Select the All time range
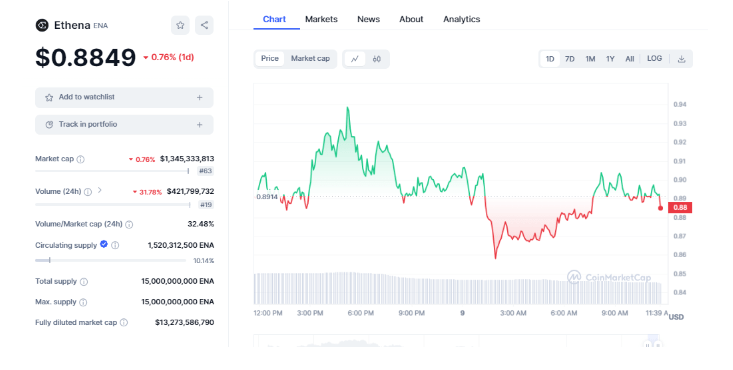Image resolution: width=733 pixels, height=370 pixels. point(630,59)
